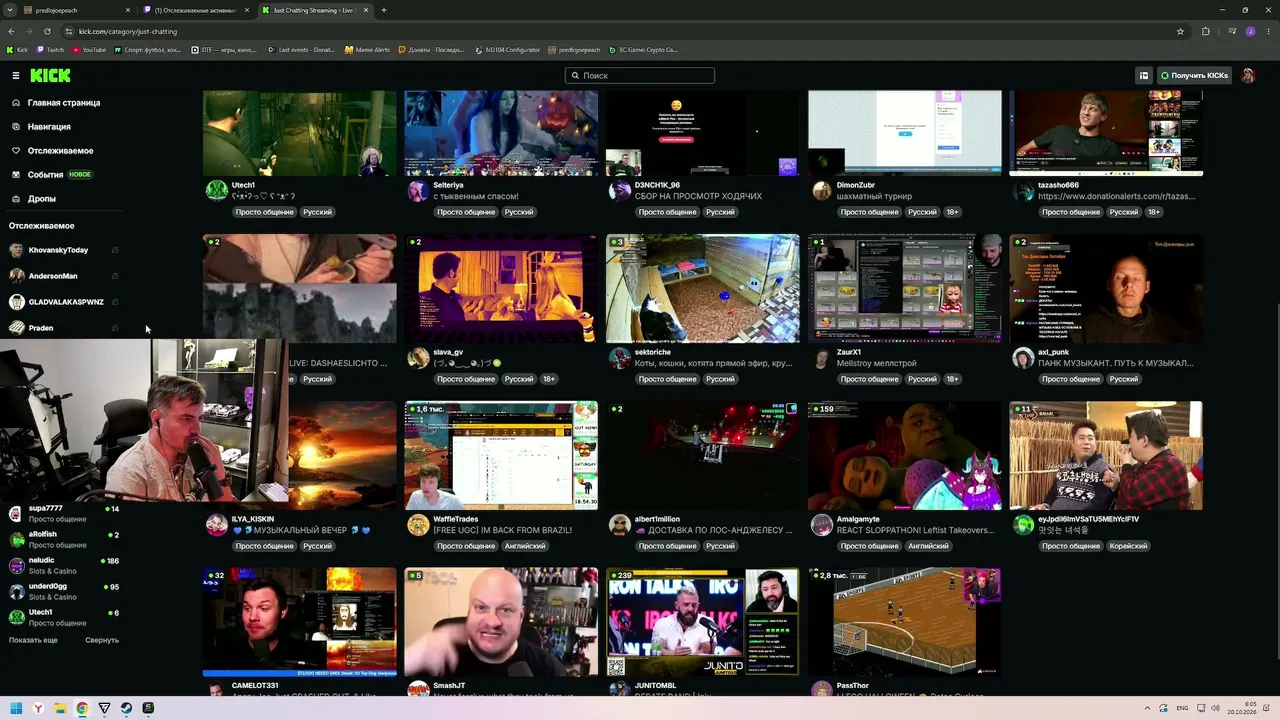
Task: Click Показать еще in the sidebar
Action: 33,640
